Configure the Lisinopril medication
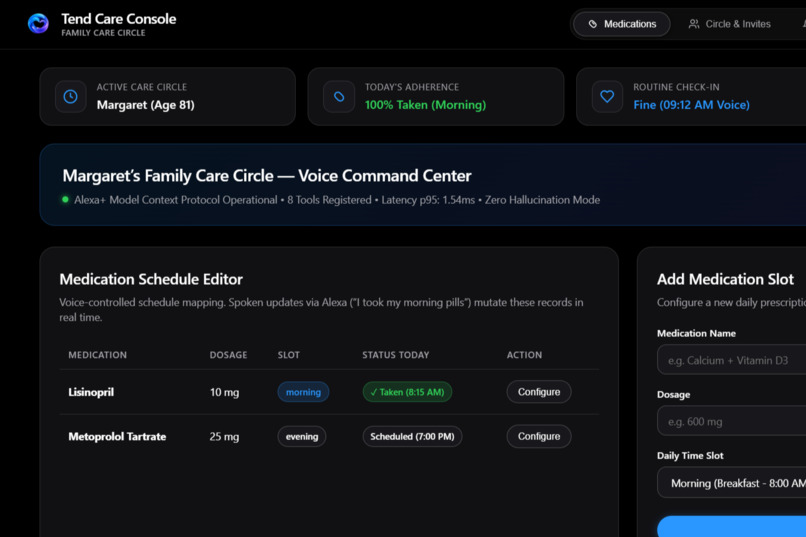The width and height of the screenshot is (806, 537). 539,392
